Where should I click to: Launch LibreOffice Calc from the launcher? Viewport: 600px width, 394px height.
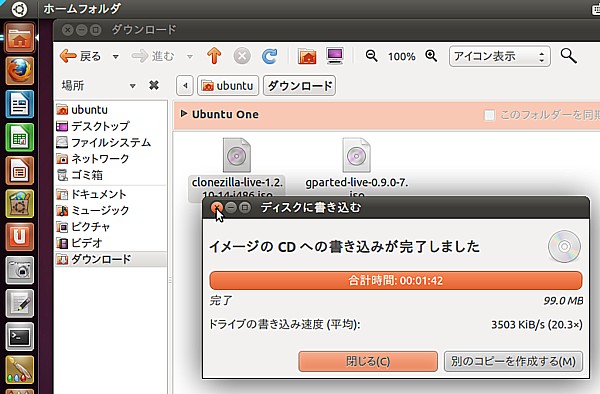point(20,137)
